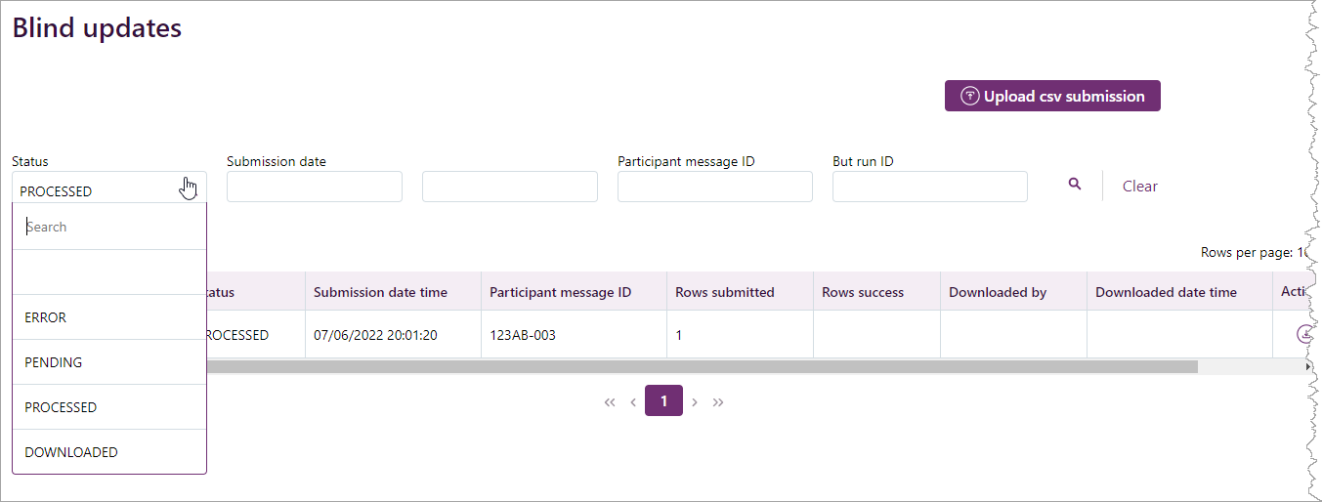Focus the But run ID field
This screenshot has width=1322, height=502.
[x=929, y=187]
